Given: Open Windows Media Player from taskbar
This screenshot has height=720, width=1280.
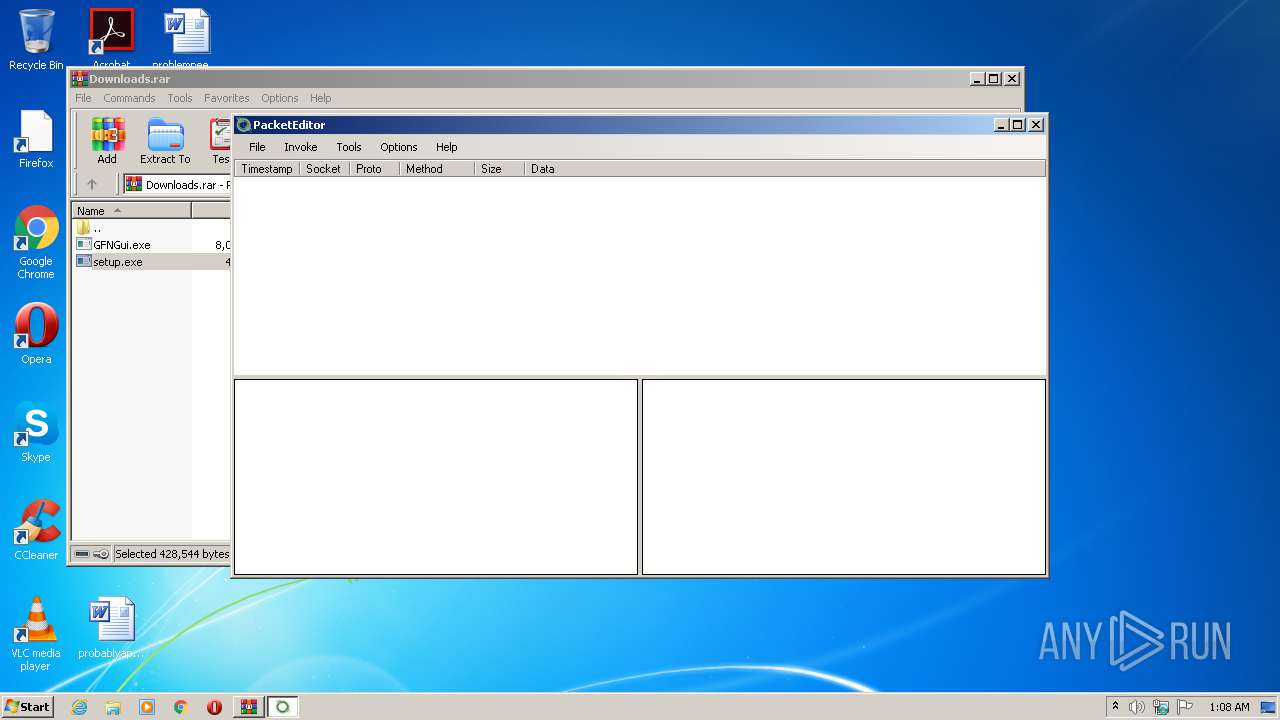Looking at the screenshot, I should coord(147,707).
